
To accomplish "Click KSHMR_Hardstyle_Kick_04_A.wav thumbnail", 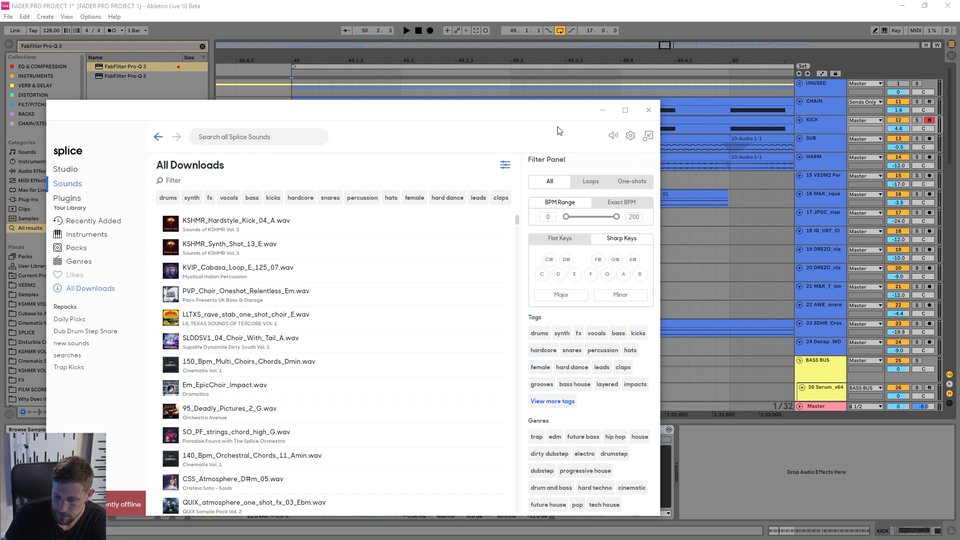I will (x=170, y=224).
